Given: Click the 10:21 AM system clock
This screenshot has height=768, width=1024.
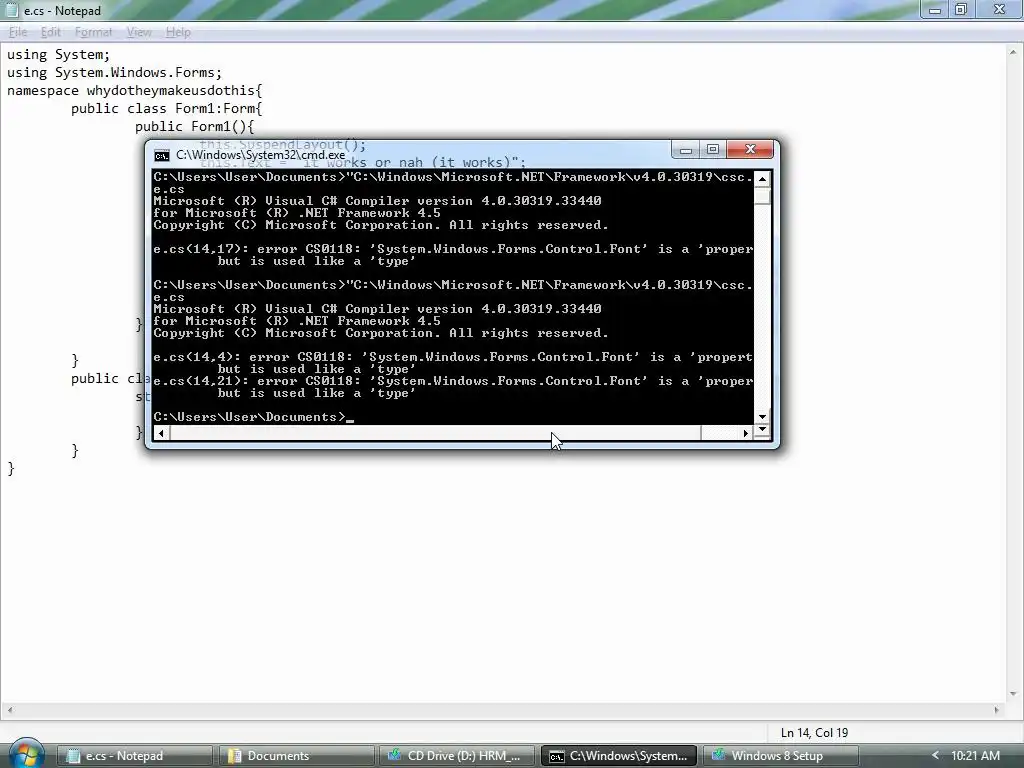Looking at the screenshot, I should 975,756.
